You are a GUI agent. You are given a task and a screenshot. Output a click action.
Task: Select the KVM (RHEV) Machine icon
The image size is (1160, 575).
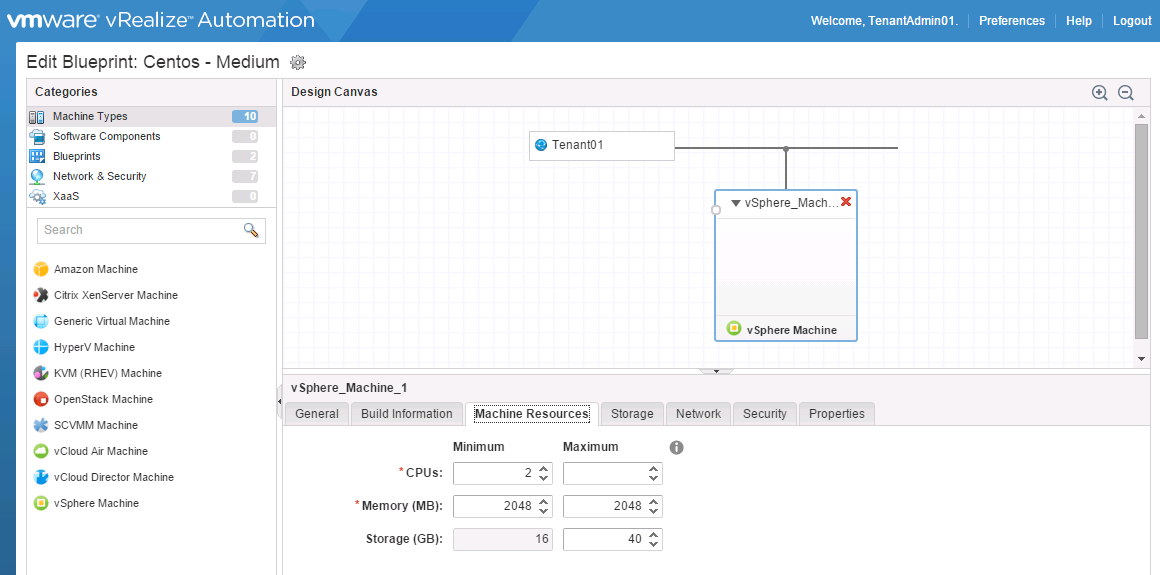(x=41, y=373)
